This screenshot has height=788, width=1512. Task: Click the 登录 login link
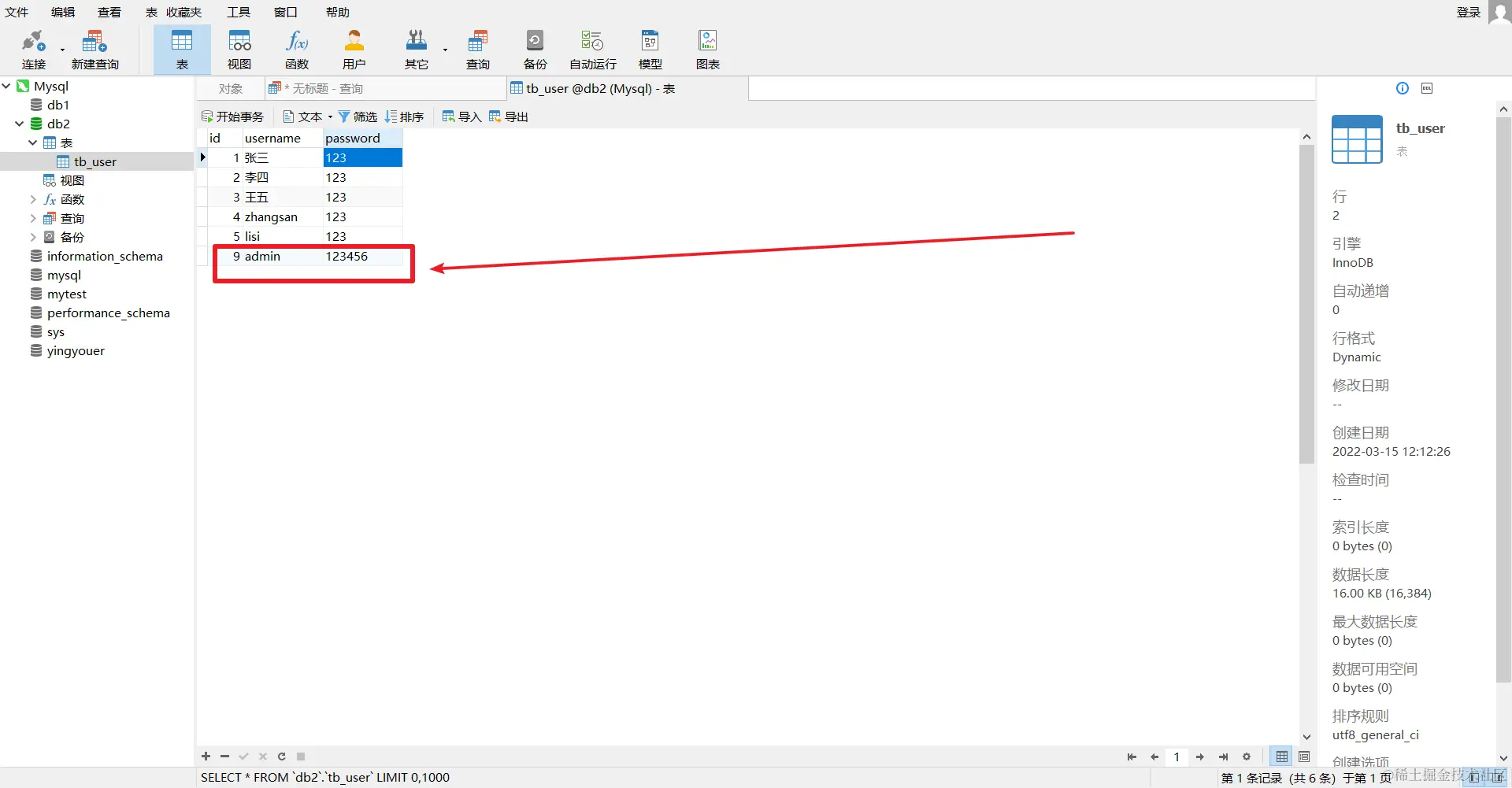pos(1469,12)
